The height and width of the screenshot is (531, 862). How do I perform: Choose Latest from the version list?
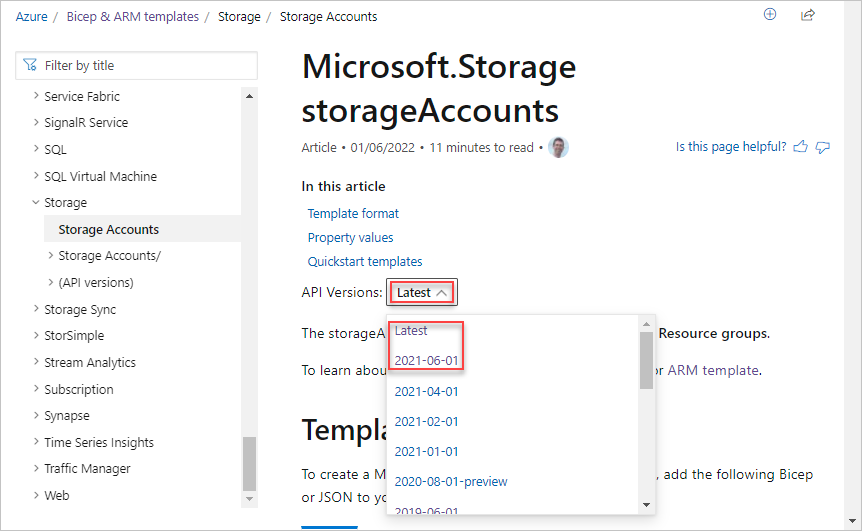coord(411,330)
